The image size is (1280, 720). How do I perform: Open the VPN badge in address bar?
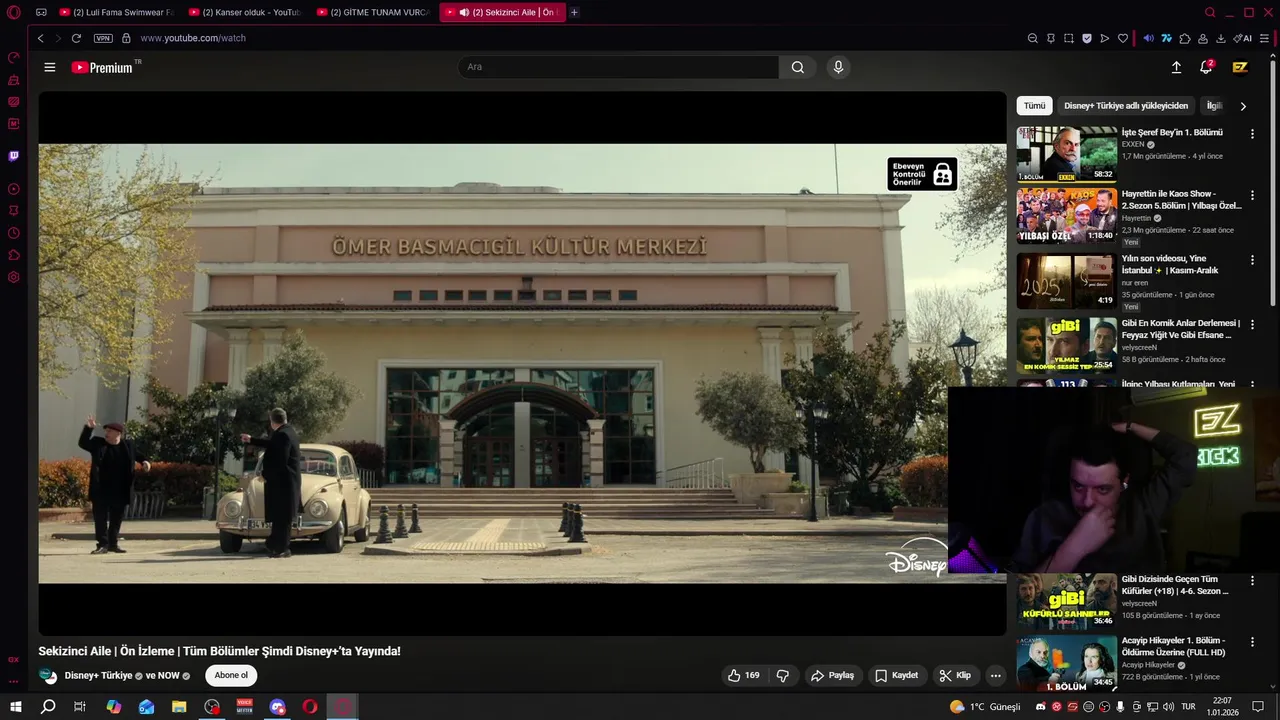coord(103,38)
